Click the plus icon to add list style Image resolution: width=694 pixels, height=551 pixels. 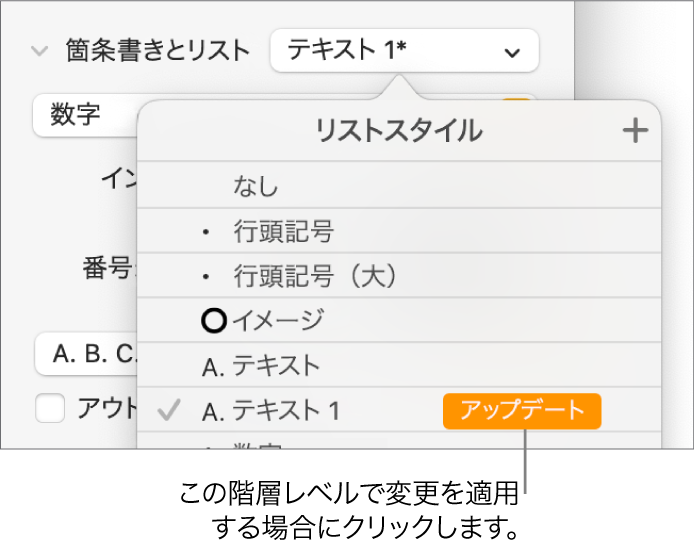coord(635,131)
